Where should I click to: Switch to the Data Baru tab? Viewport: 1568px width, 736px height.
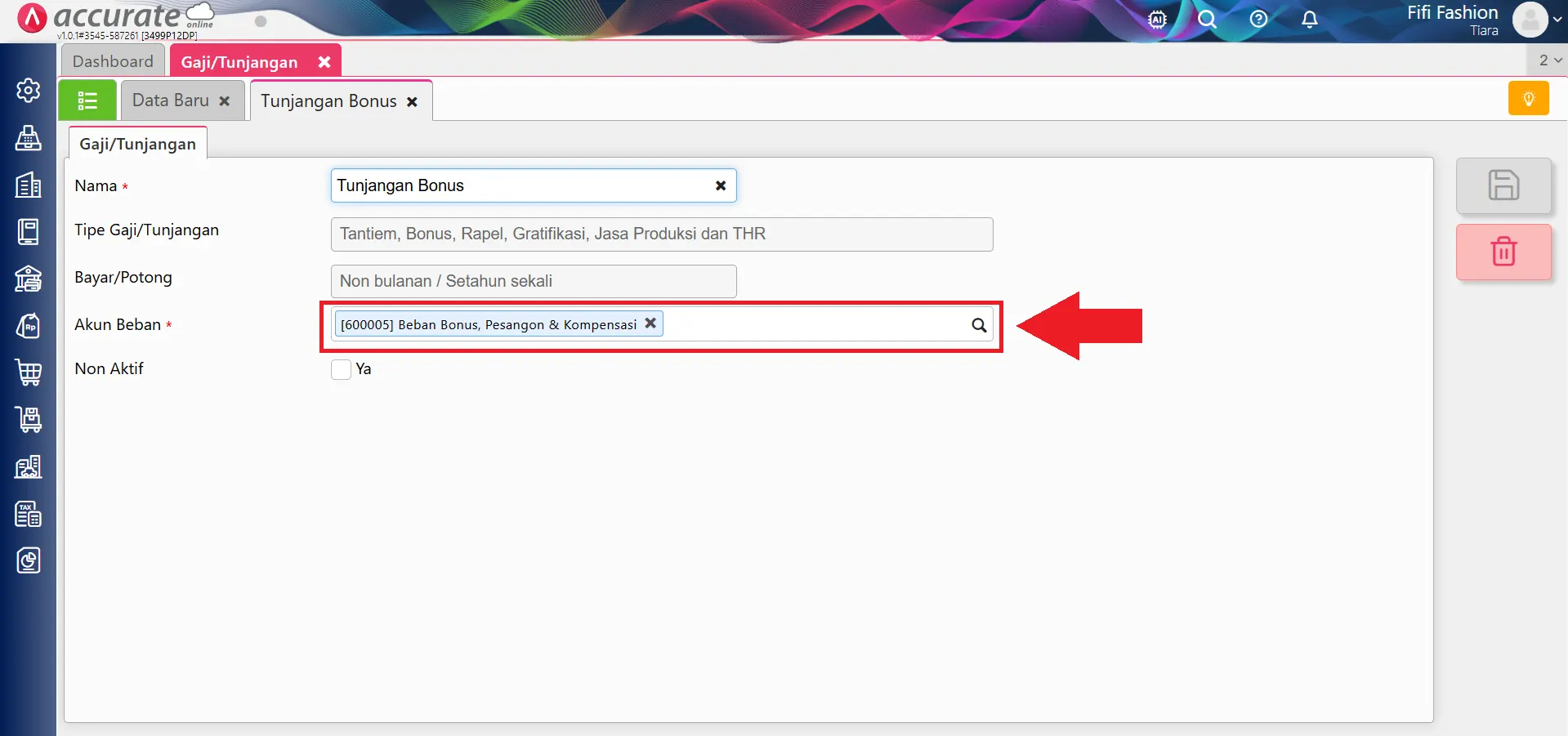[171, 100]
